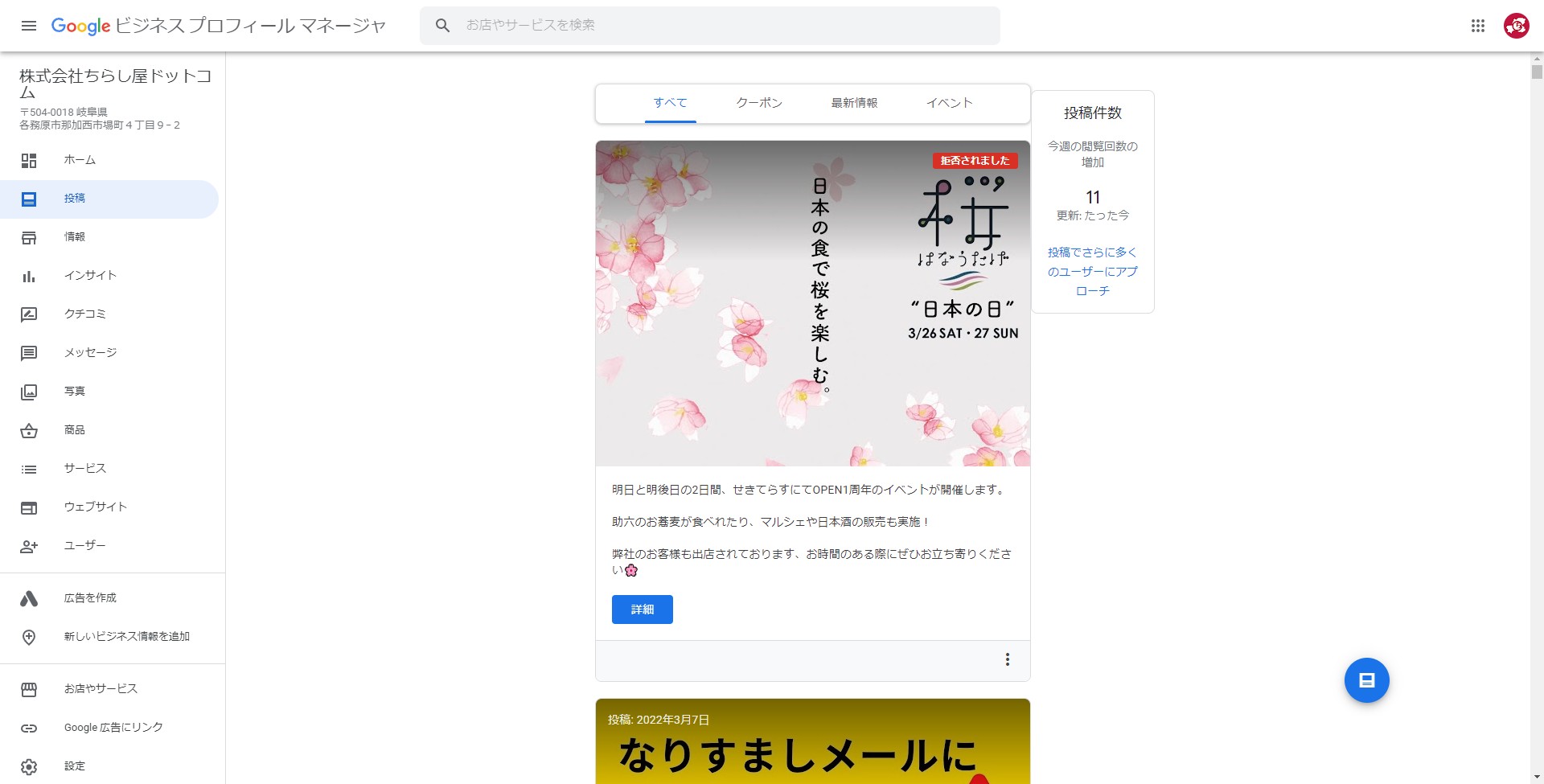Open インサイト bar chart icon
The width and height of the screenshot is (1544, 784).
point(29,276)
